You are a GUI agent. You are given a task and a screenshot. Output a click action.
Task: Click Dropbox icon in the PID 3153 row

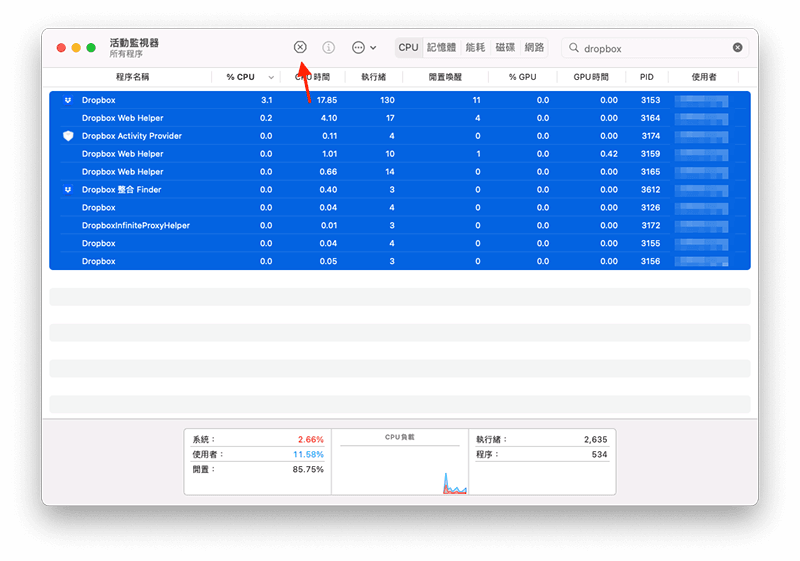68,100
